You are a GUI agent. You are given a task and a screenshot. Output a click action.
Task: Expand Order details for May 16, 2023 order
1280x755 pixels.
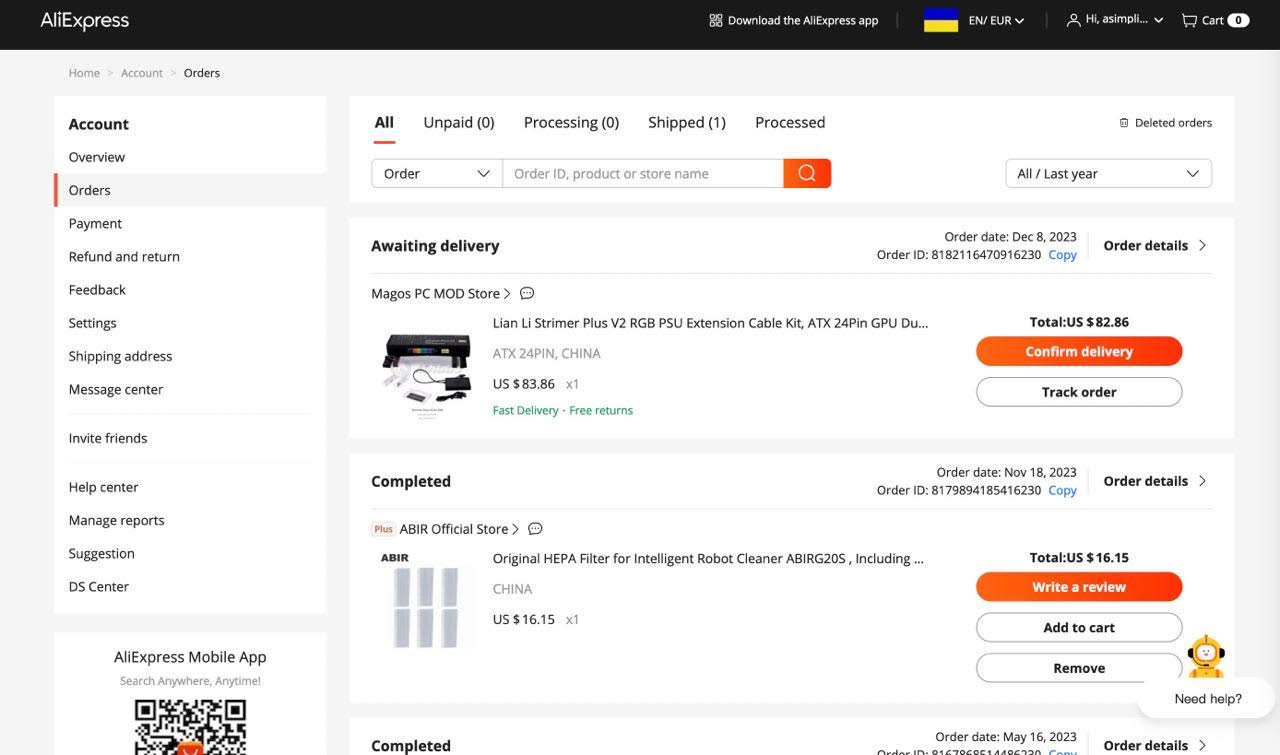[1155, 745]
